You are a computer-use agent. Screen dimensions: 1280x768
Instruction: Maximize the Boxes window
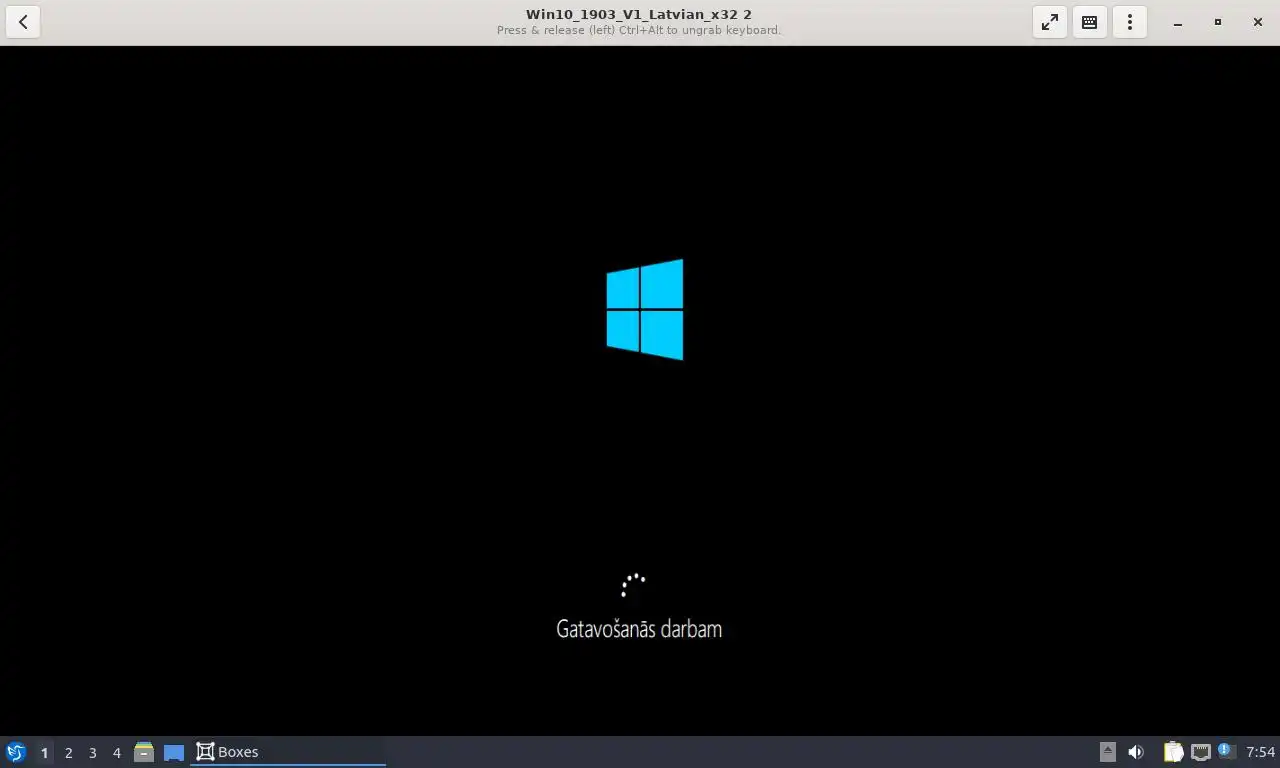pos(1218,22)
